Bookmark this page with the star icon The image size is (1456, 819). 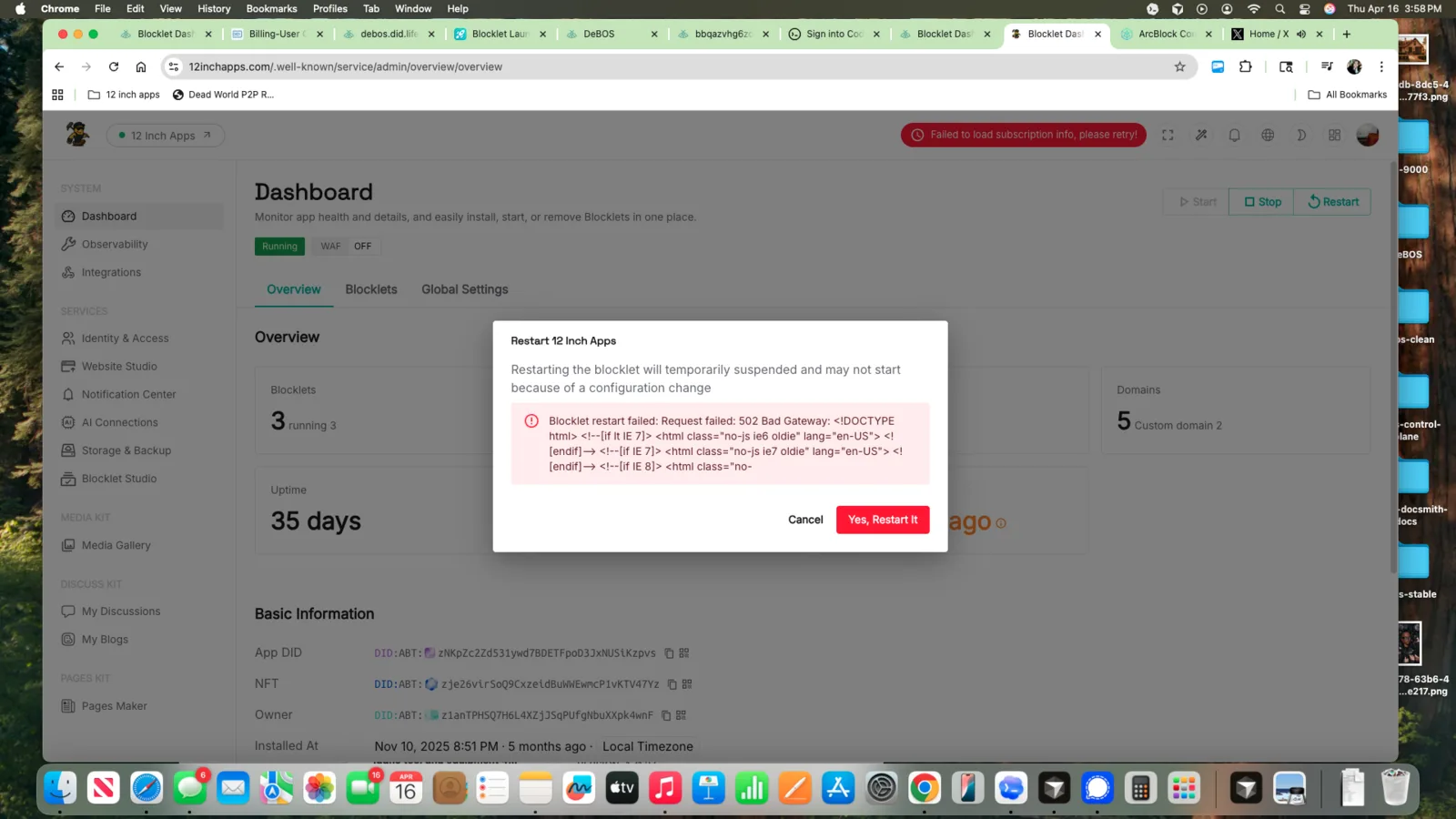(x=1180, y=66)
